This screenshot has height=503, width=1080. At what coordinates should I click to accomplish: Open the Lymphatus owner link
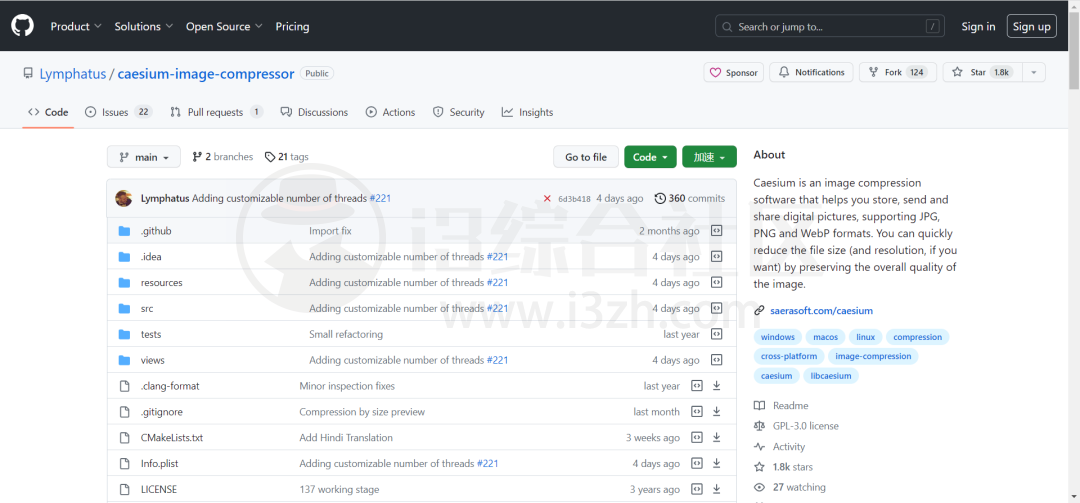(73, 73)
